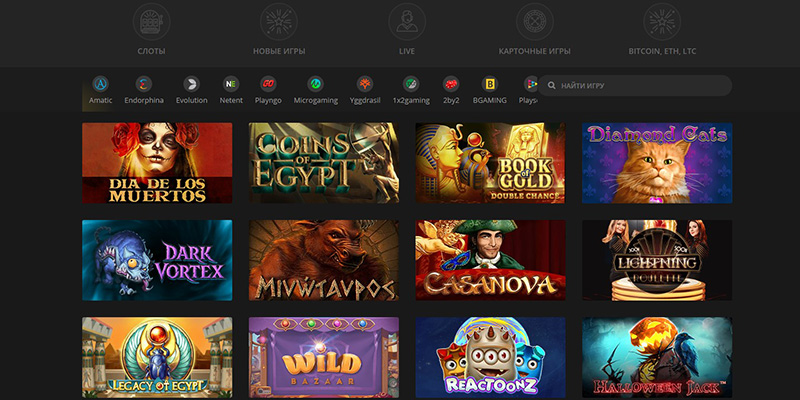Click the Microgaming provider name
The height and width of the screenshot is (400, 800).
tap(315, 101)
